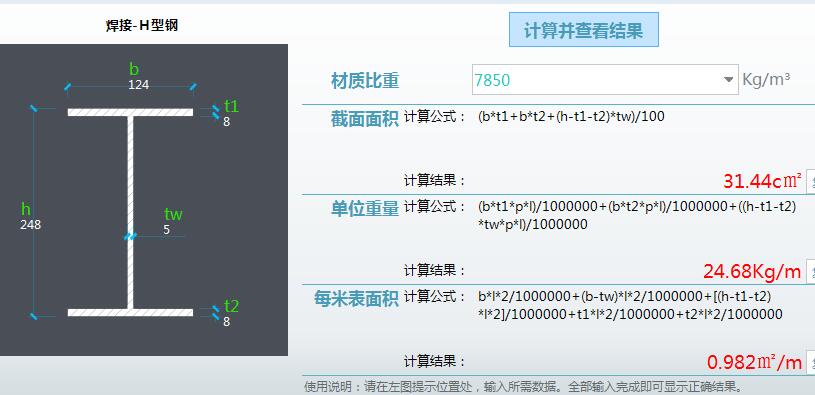815x395 pixels.
Task: Edit the b width value 124
Action: pos(139,84)
